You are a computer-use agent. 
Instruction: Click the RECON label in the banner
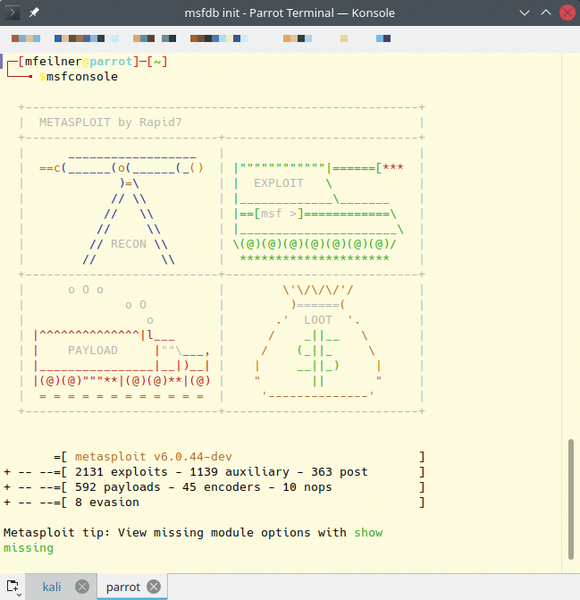point(129,244)
